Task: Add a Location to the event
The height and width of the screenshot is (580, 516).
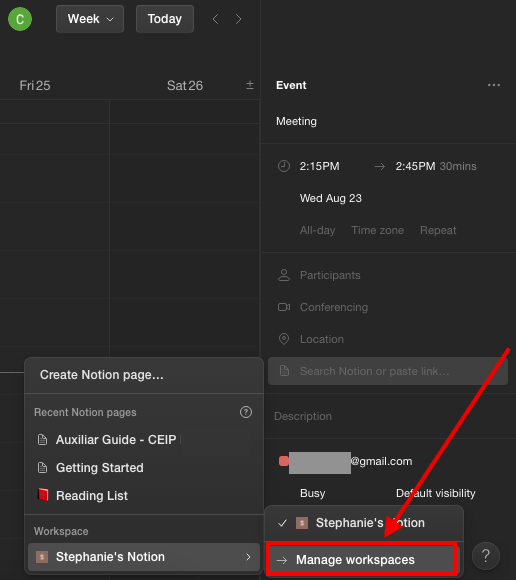Action: pos(321,339)
